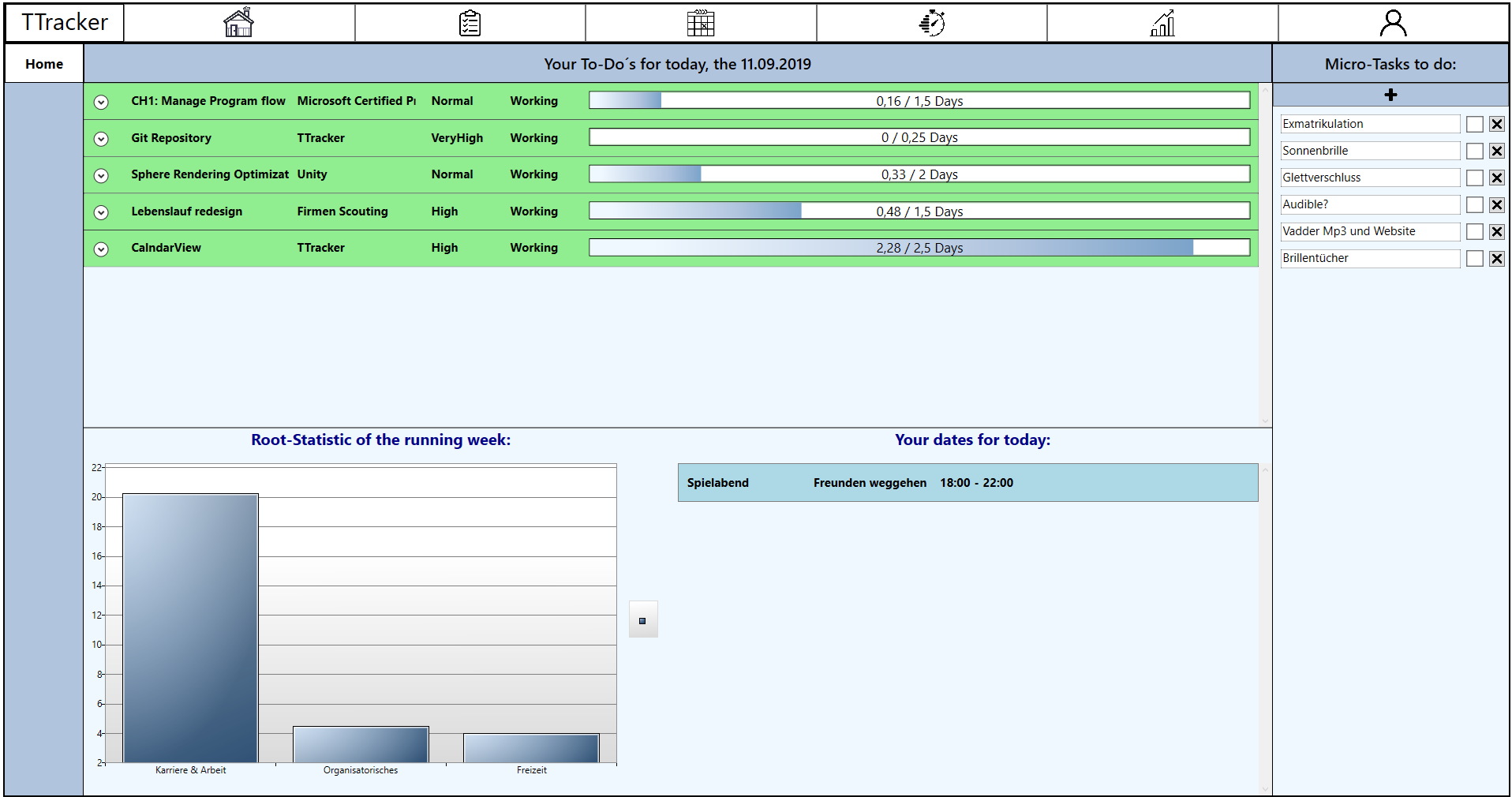Expand the CH1: Manage Program flow task
The height and width of the screenshot is (797, 1512).
(101, 102)
